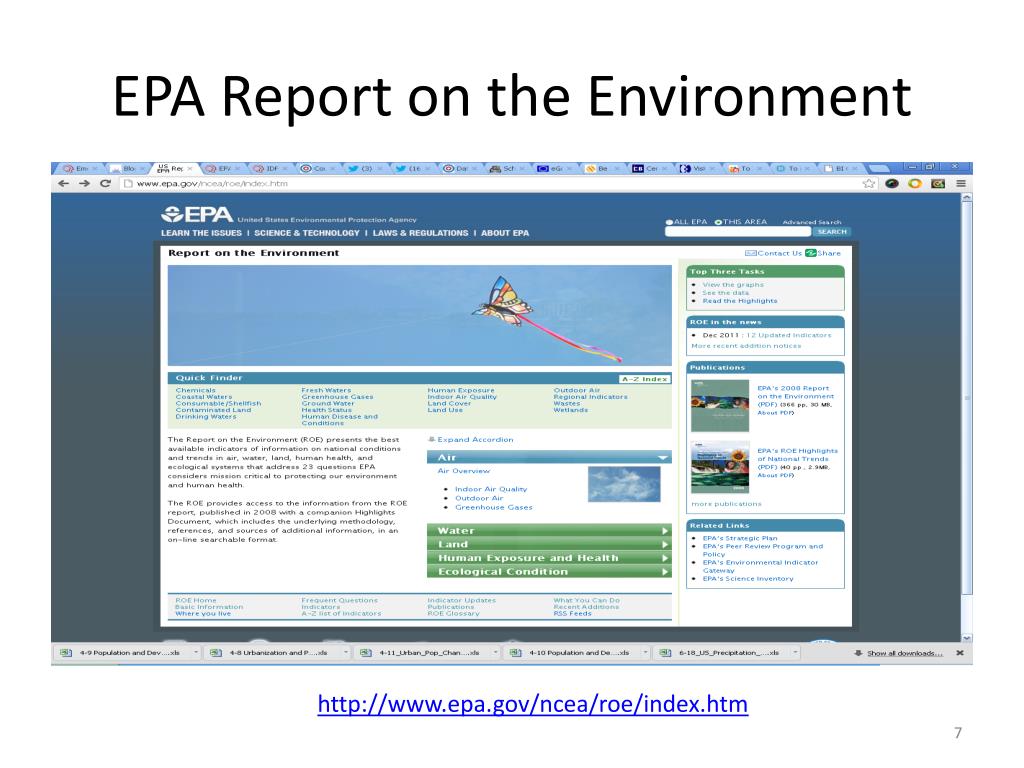Screen dimensions: 1024x768
Task: Open dropdown for 4-9 Population download
Action: point(195,652)
